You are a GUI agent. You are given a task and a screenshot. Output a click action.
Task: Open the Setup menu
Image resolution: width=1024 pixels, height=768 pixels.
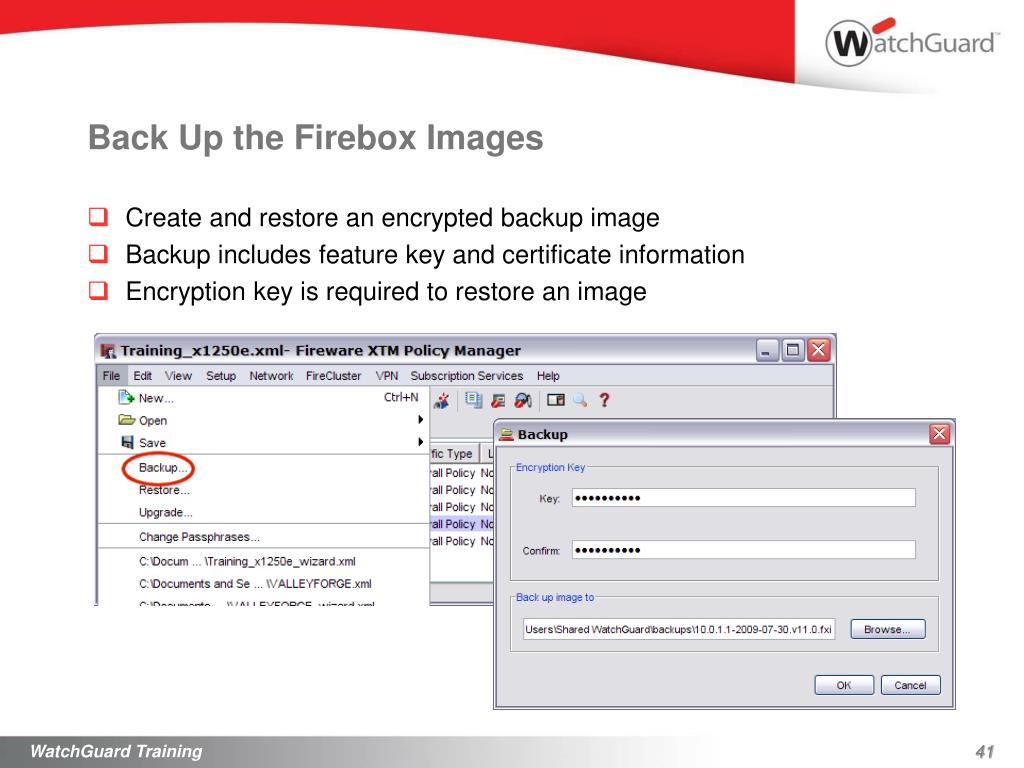(221, 376)
